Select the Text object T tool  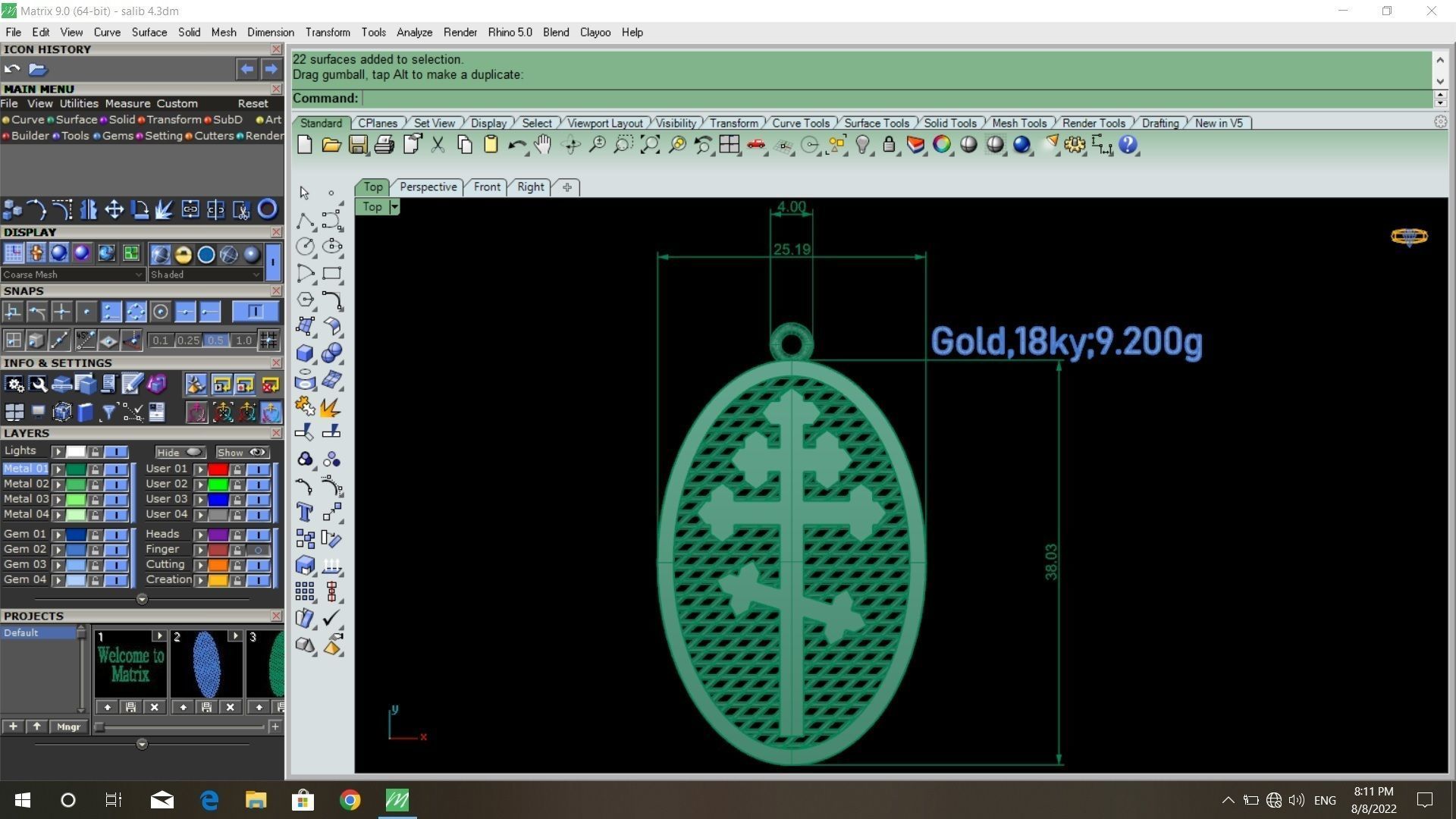point(305,512)
